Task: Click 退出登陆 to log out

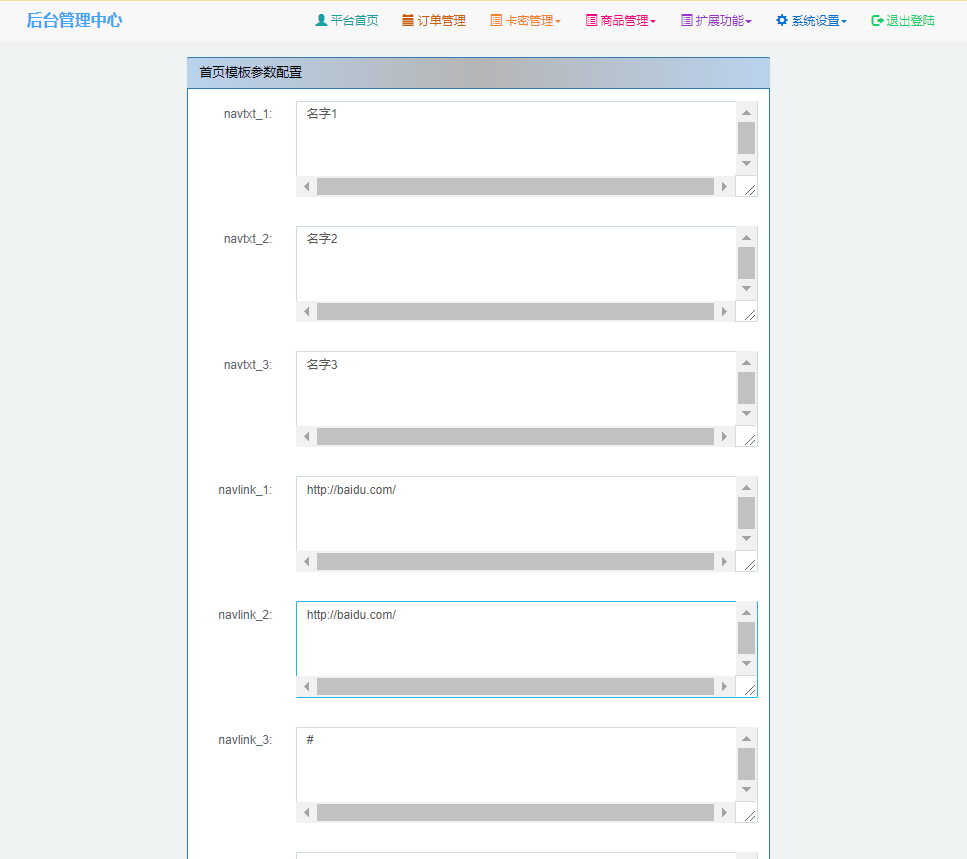Action: tap(903, 20)
